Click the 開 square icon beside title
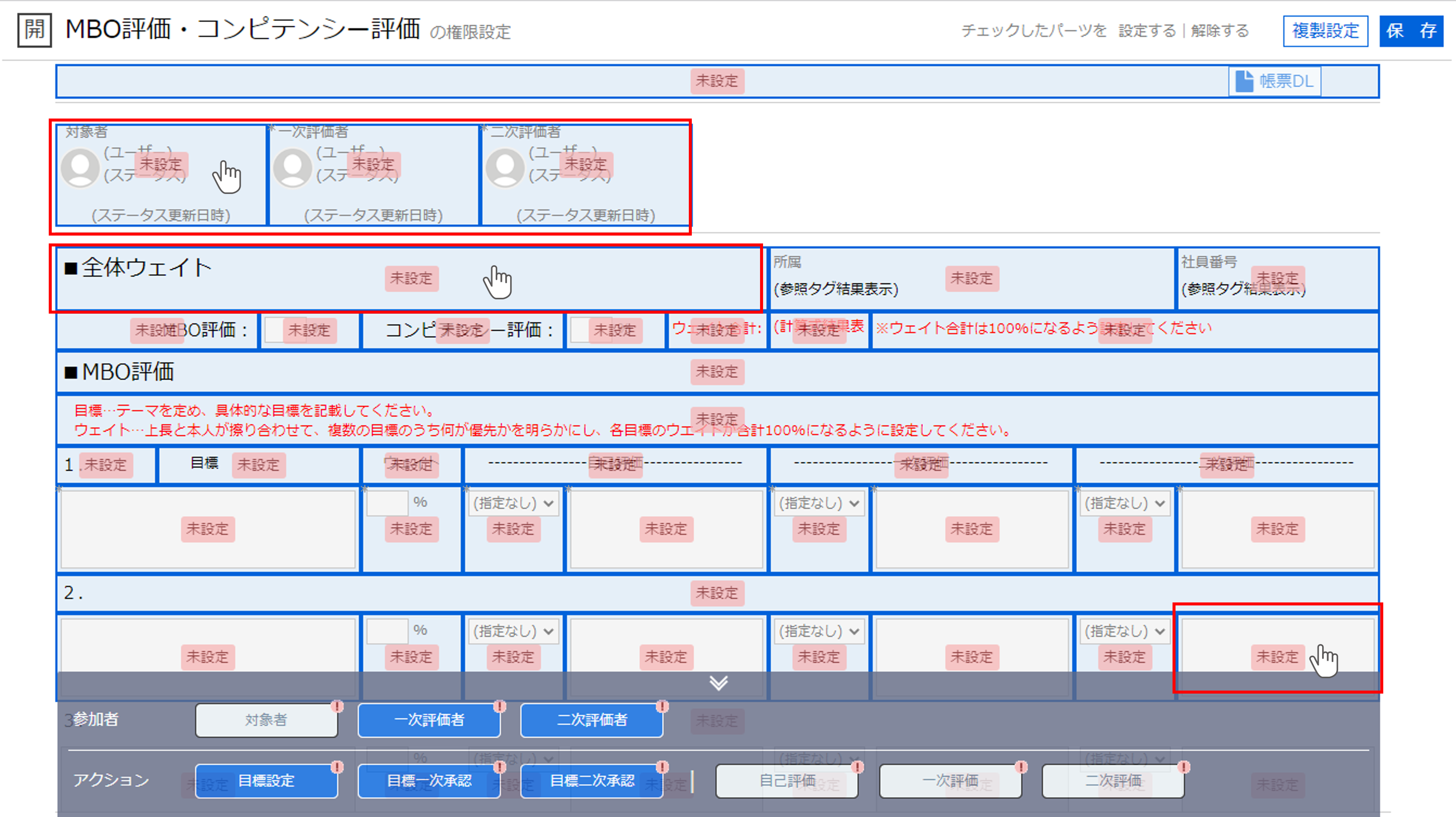The image size is (1456, 817). 34,30
